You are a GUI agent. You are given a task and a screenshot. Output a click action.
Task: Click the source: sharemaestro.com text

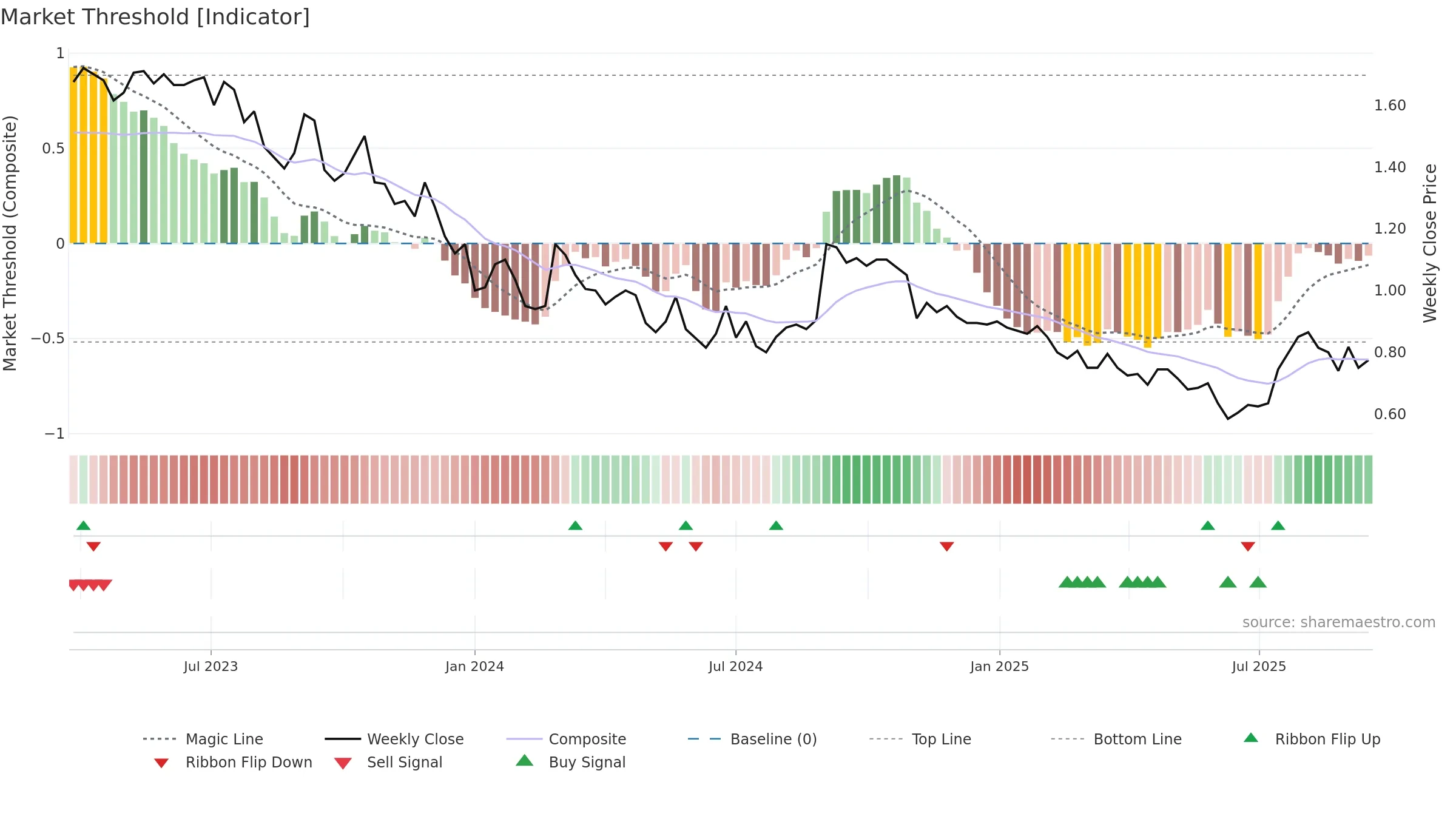pos(1339,622)
